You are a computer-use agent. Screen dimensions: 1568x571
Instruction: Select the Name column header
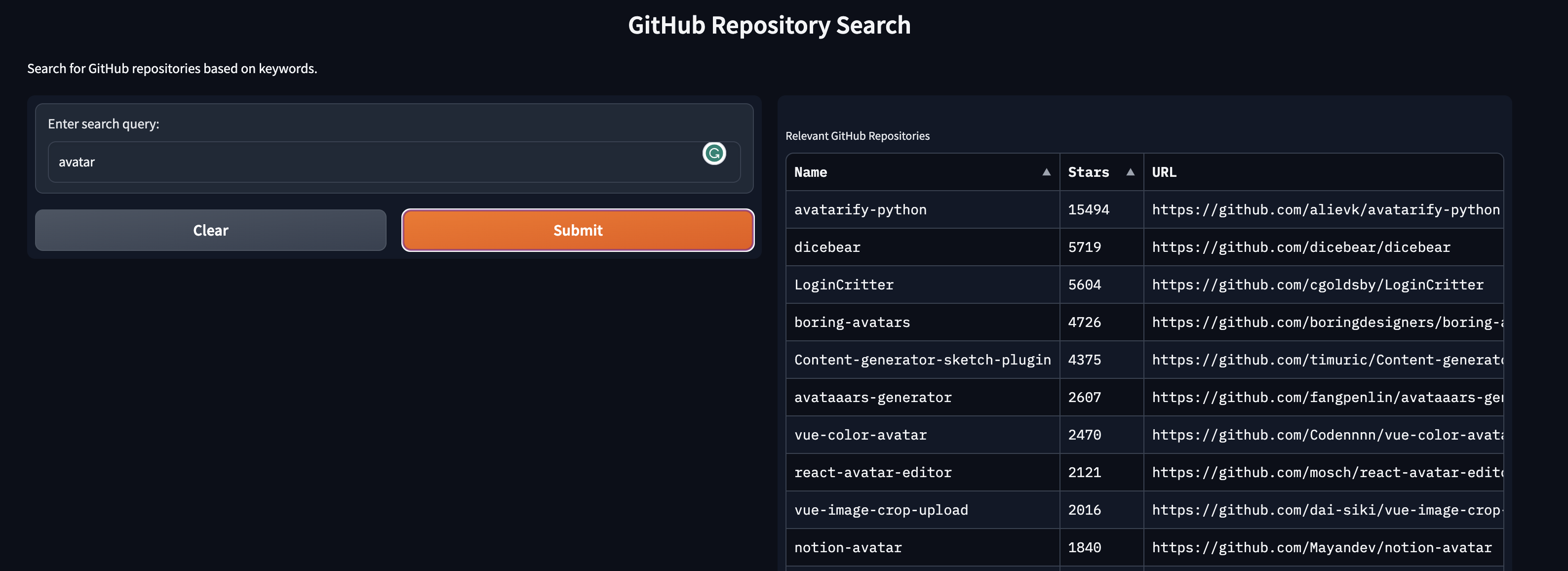[x=922, y=172]
